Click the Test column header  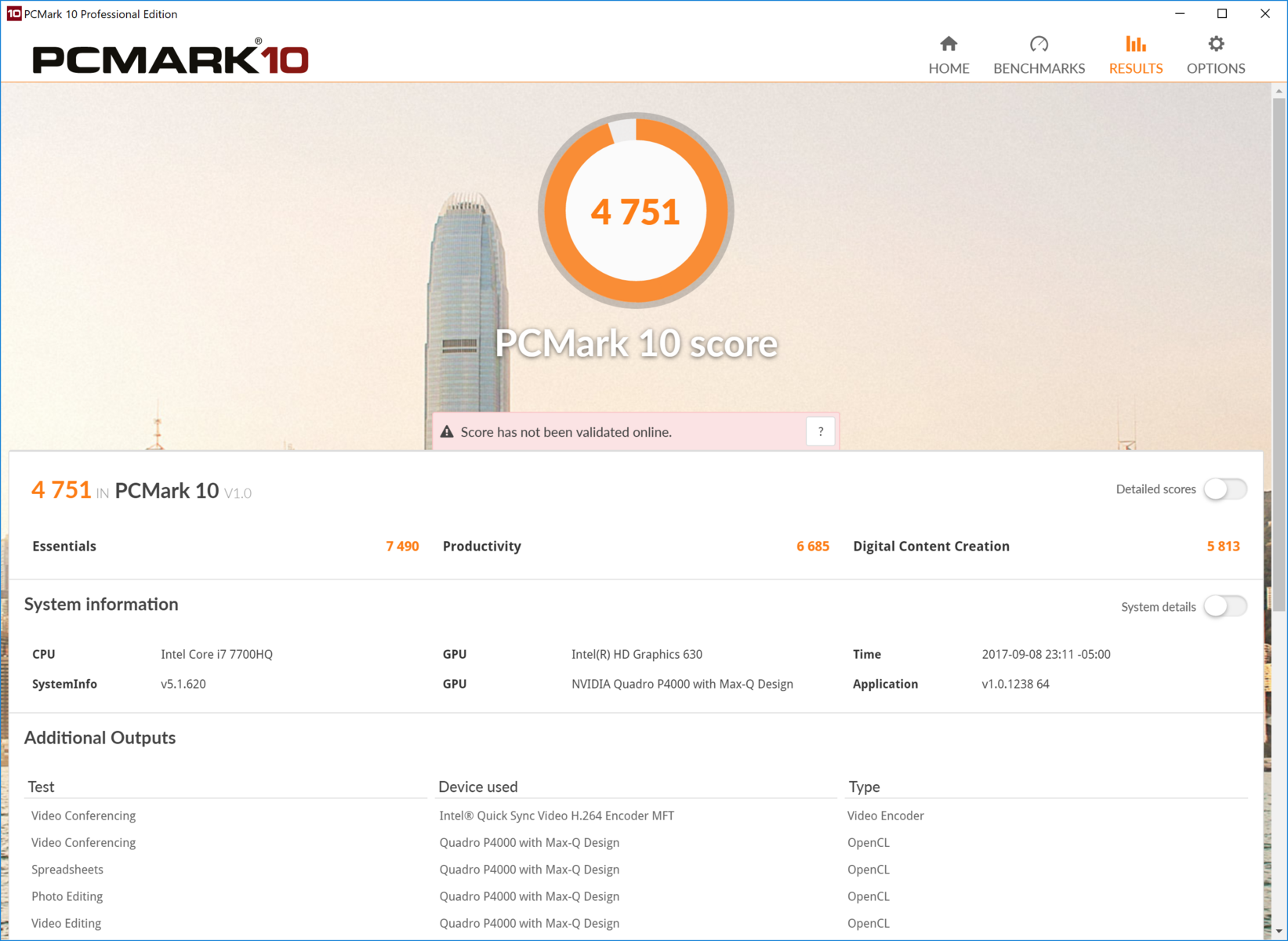[x=41, y=787]
